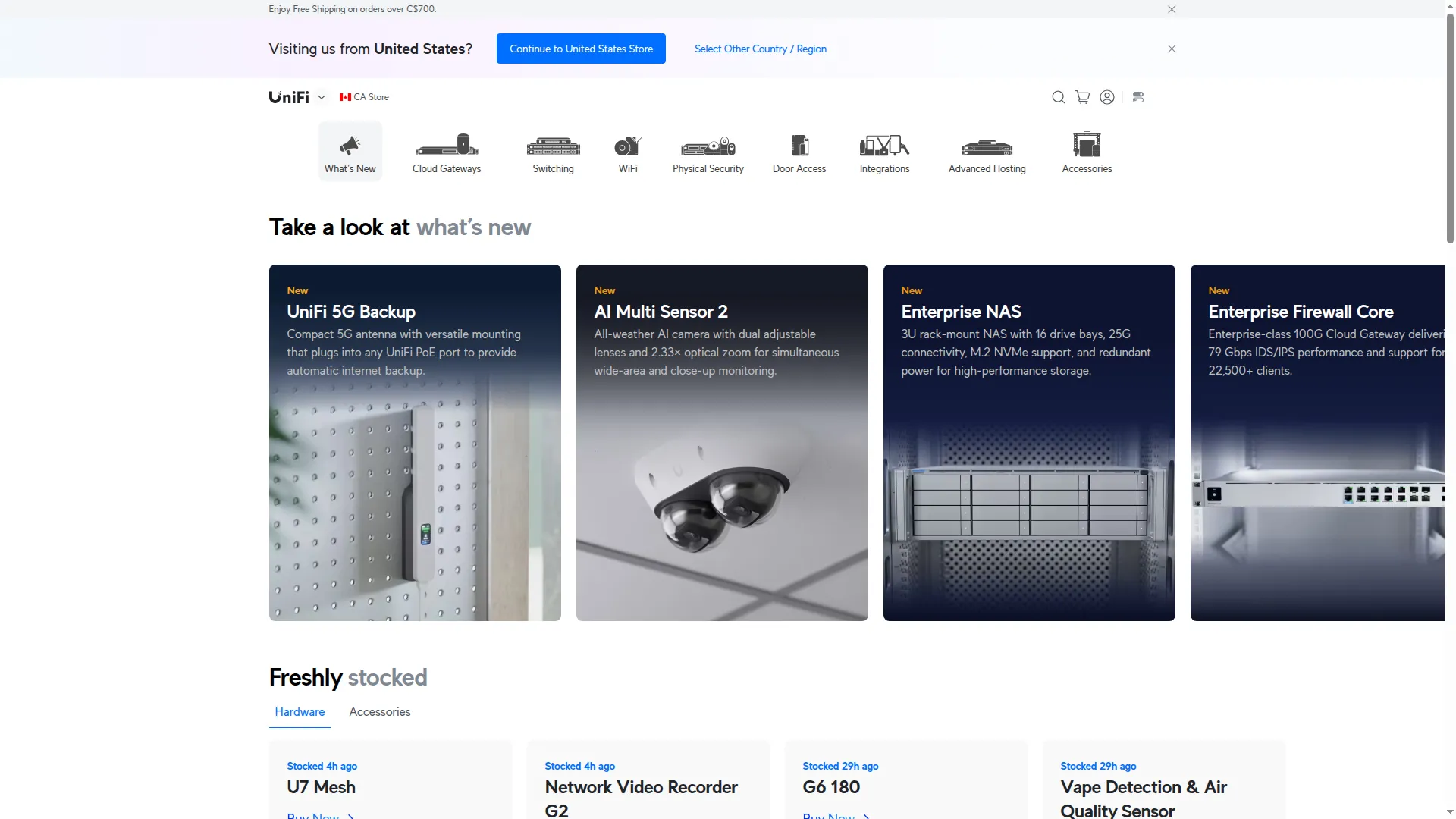Click the U7 Mesh product title
Screen dimensions: 1456x819
(321, 787)
